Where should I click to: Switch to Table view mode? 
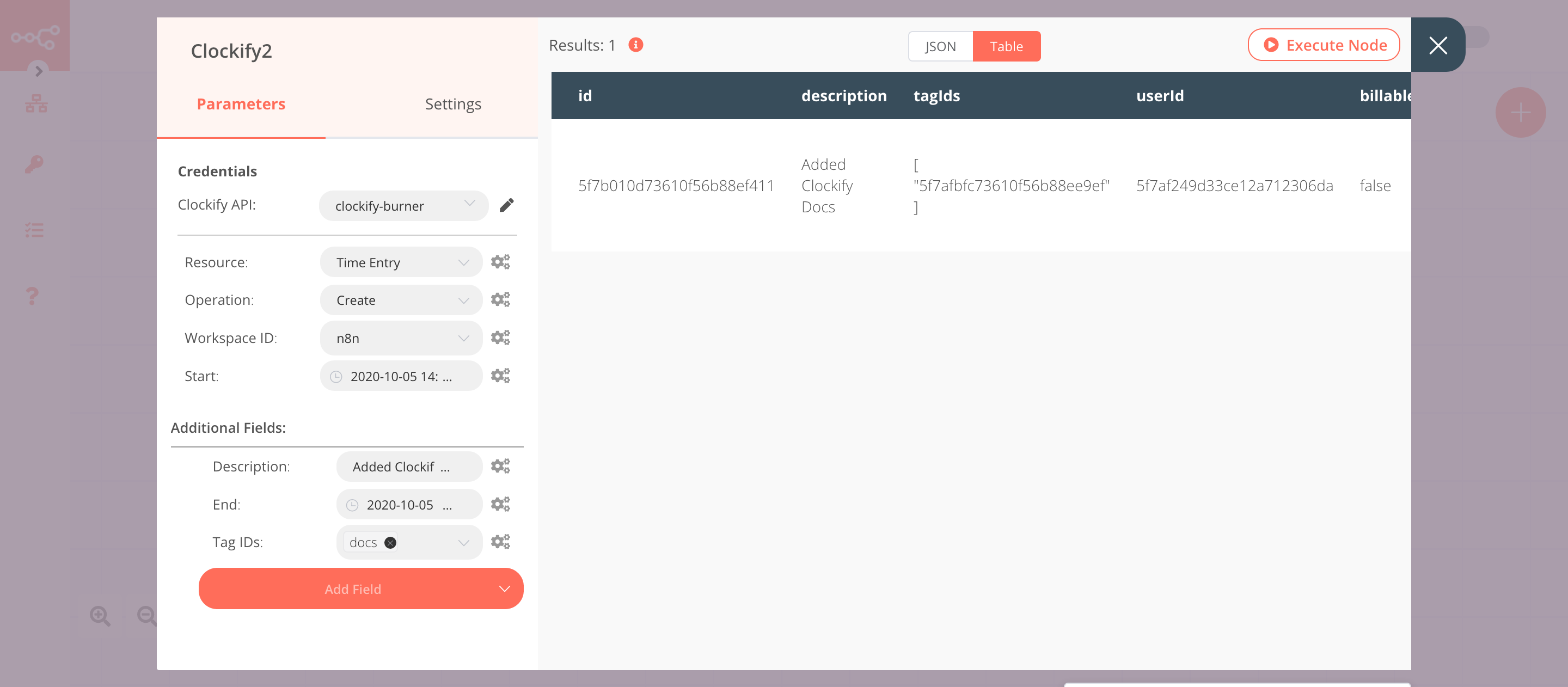(1006, 46)
